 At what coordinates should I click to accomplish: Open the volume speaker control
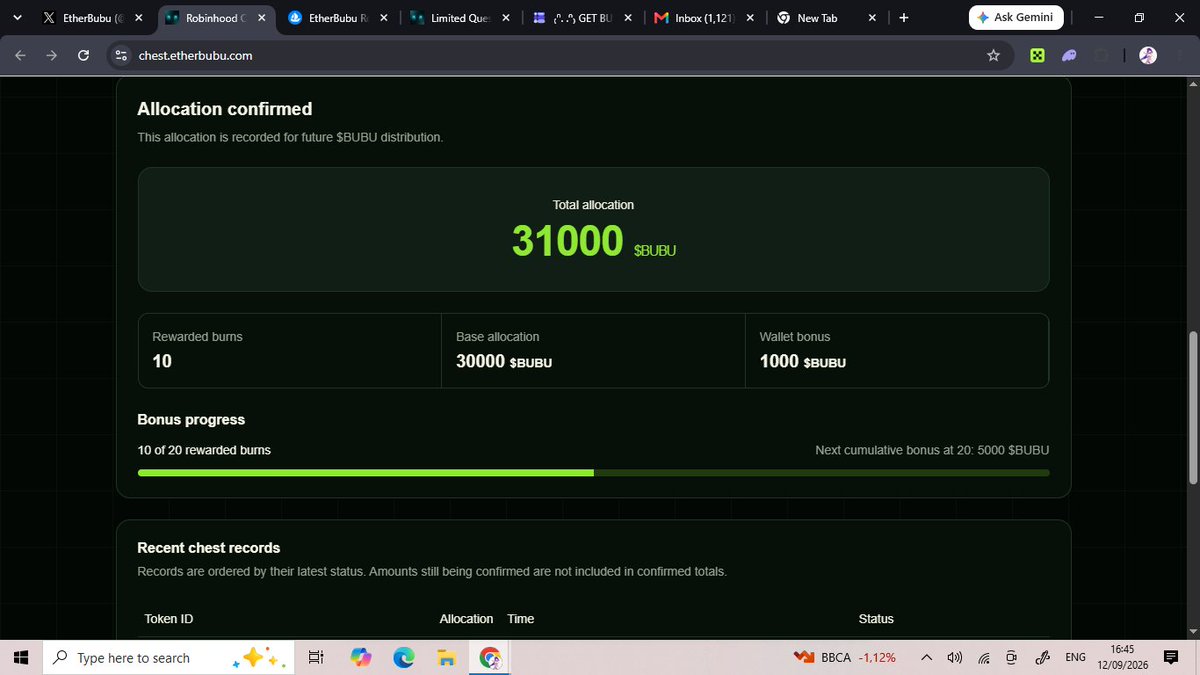pos(955,657)
